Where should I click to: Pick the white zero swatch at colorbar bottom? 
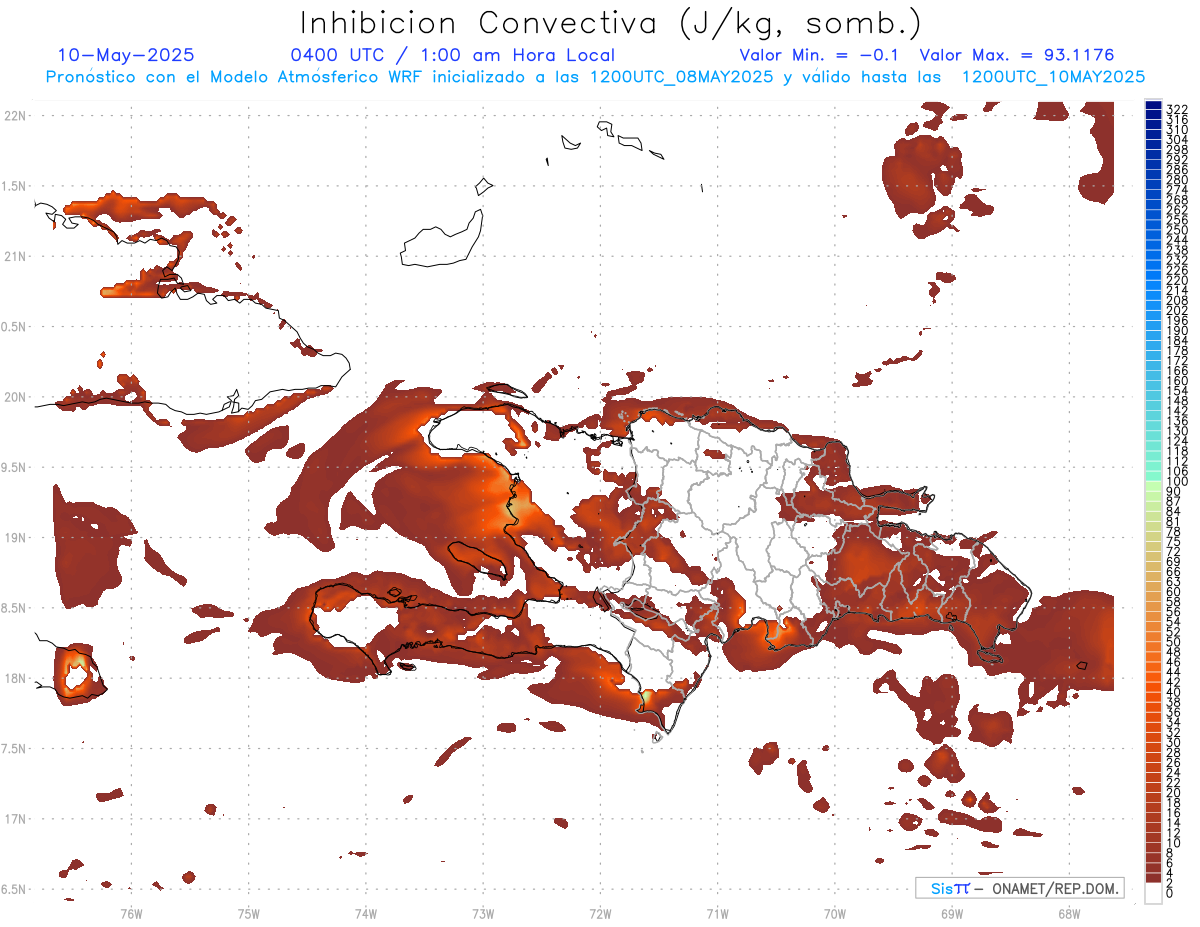[x=1153, y=894]
